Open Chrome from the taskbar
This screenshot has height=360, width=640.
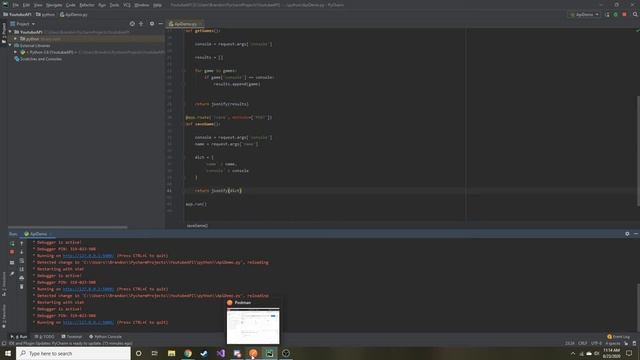(x=188, y=353)
